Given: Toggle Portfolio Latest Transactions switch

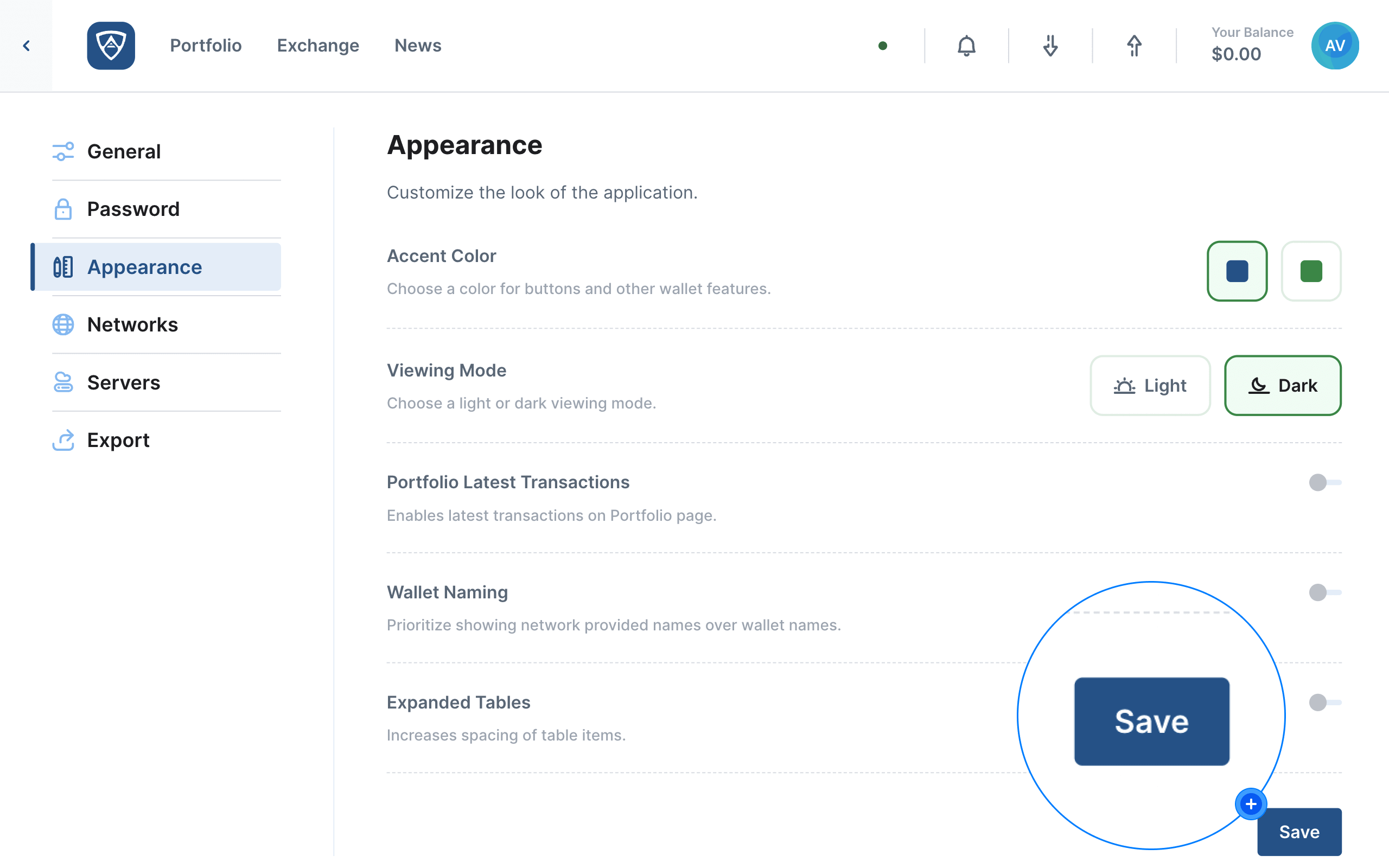Looking at the screenshot, I should 1325,482.
